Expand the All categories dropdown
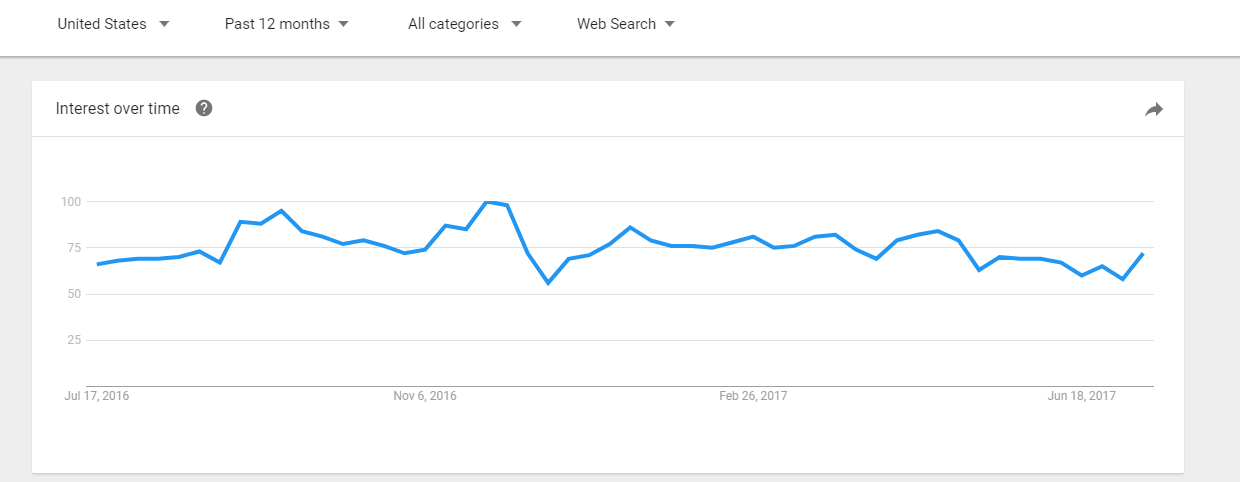The height and width of the screenshot is (482, 1240). click(465, 24)
